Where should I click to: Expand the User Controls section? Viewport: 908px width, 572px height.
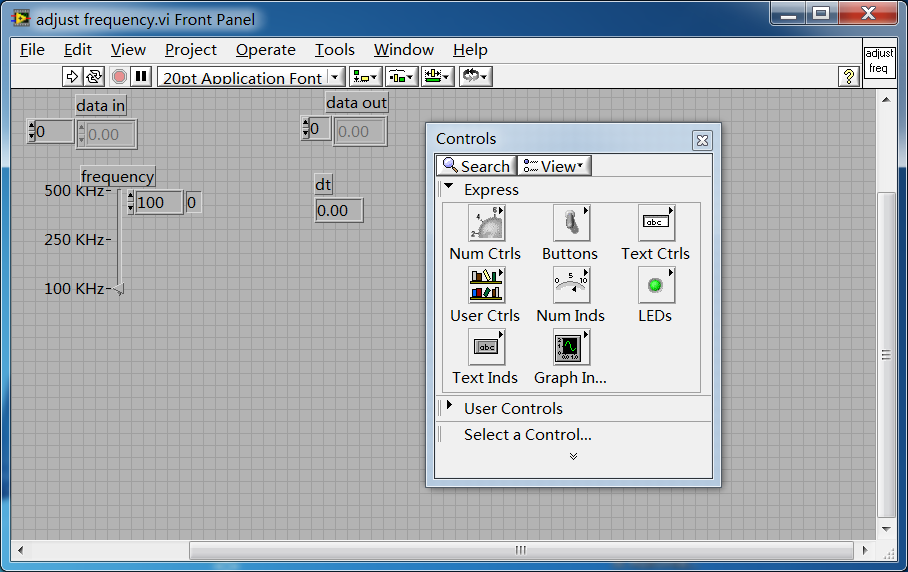pyautogui.click(x=449, y=406)
